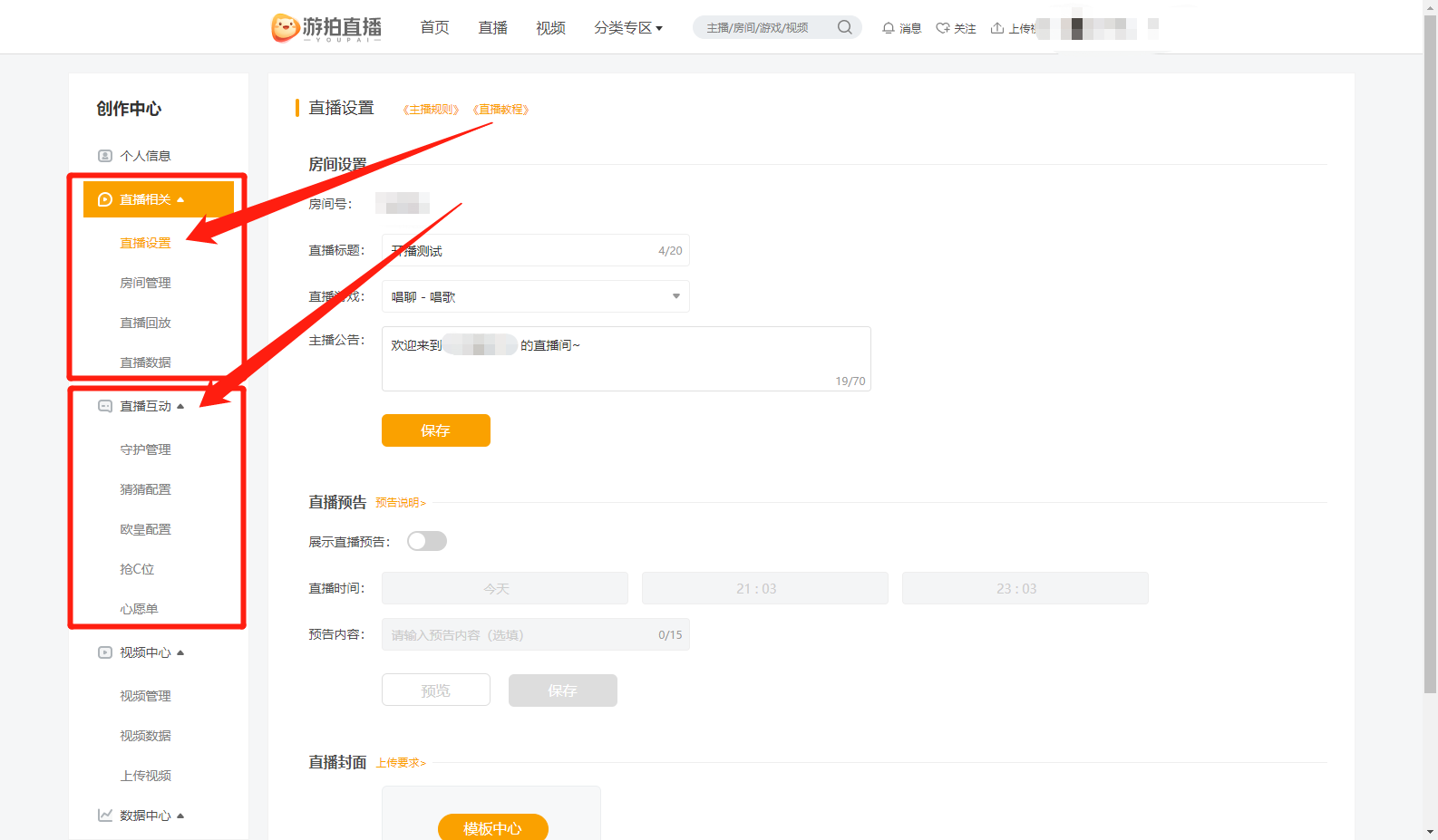Open messages via the bell icon
Image resolution: width=1438 pixels, height=840 pixels.
coord(889,28)
